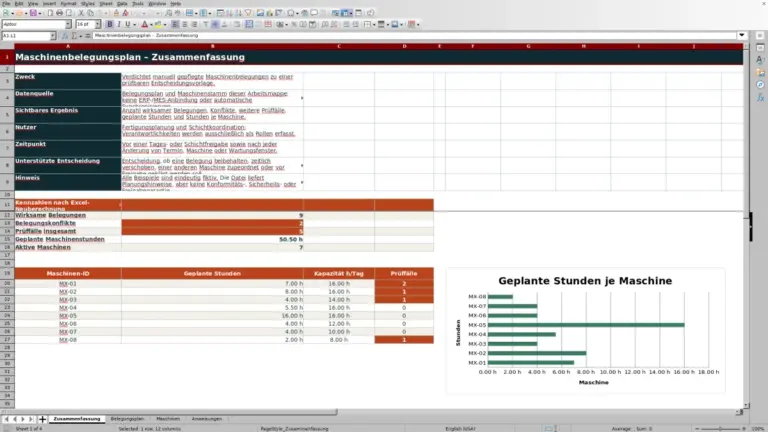Screen dimensions: 768x432
Task: Open the File menu
Action: click(x=6, y=3)
